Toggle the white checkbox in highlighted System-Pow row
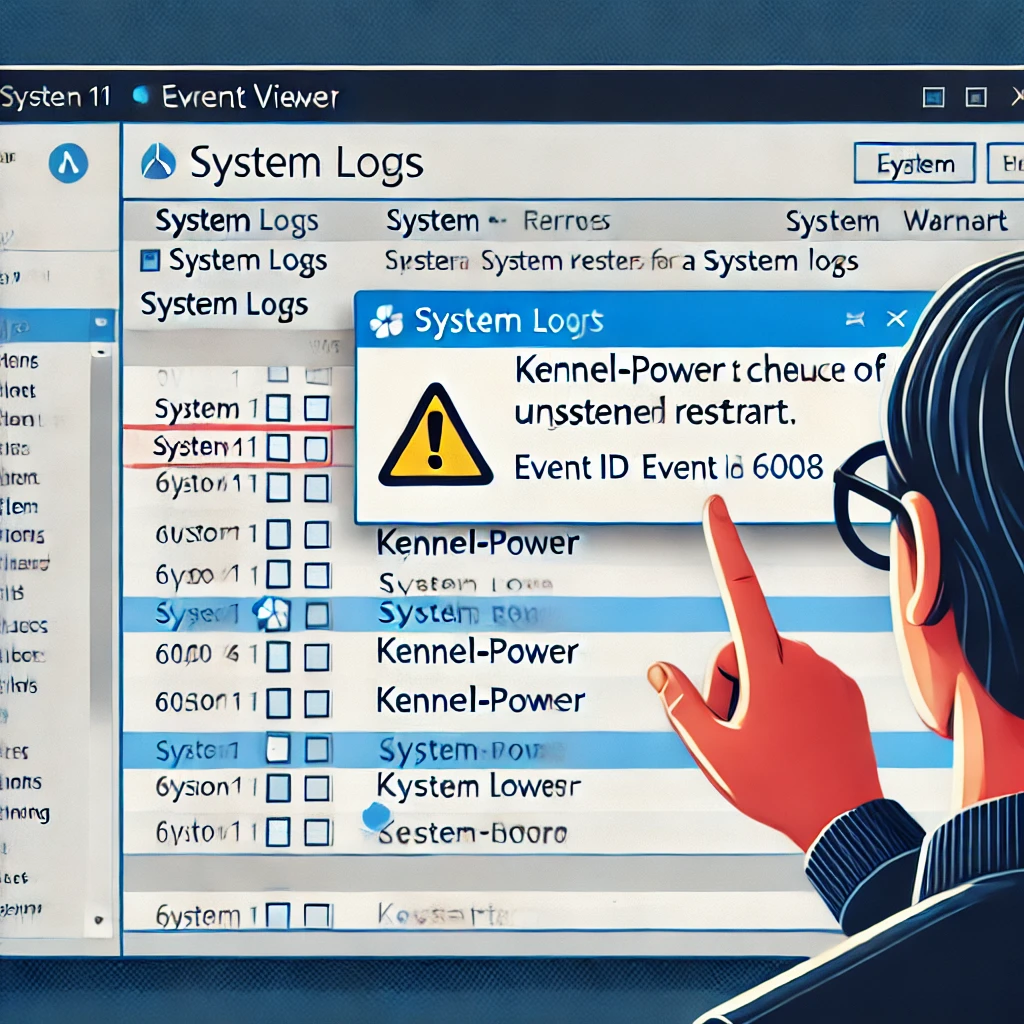The image size is (1024, 1024). click(x=278, y=749)
